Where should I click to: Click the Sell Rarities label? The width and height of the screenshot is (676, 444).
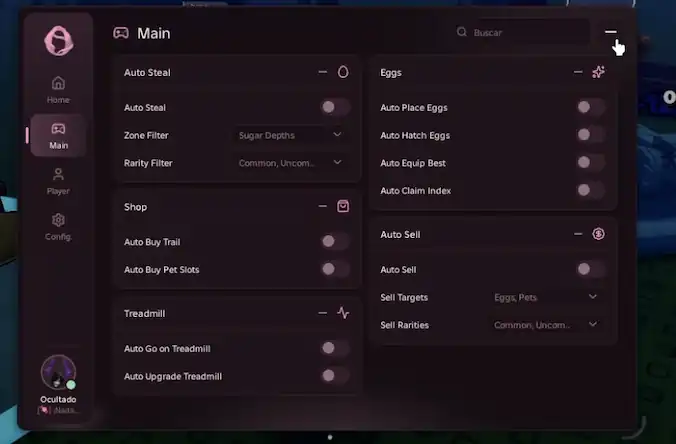[x=404, y=325]
